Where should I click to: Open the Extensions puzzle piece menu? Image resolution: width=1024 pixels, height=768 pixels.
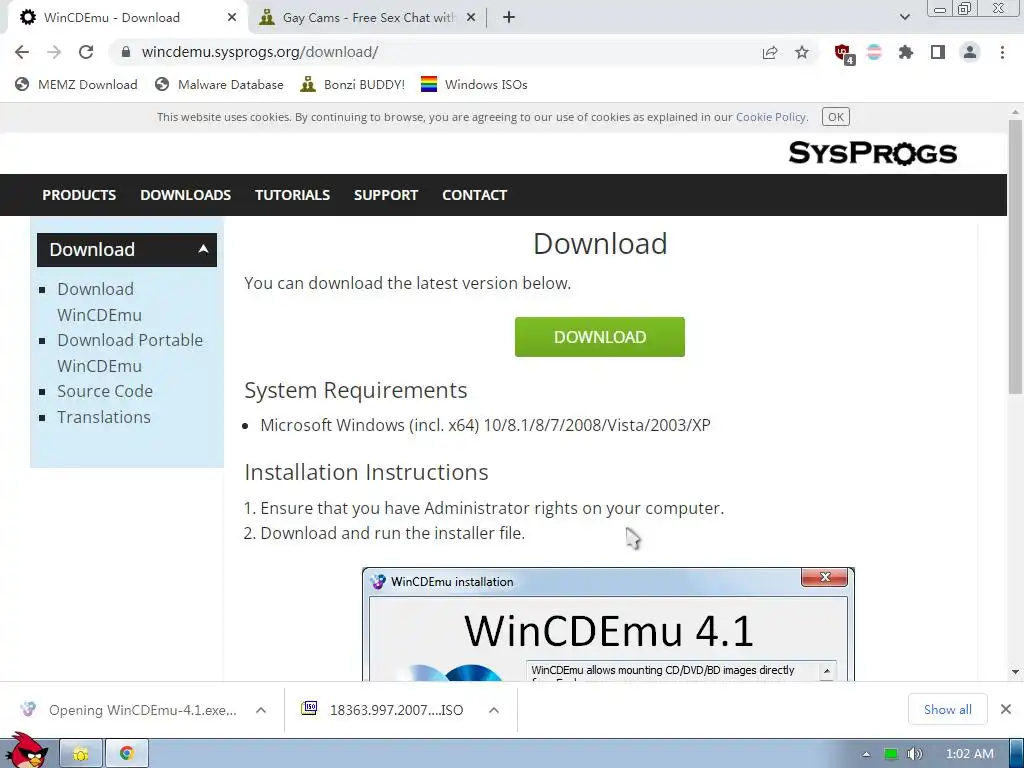pos(905,52)
